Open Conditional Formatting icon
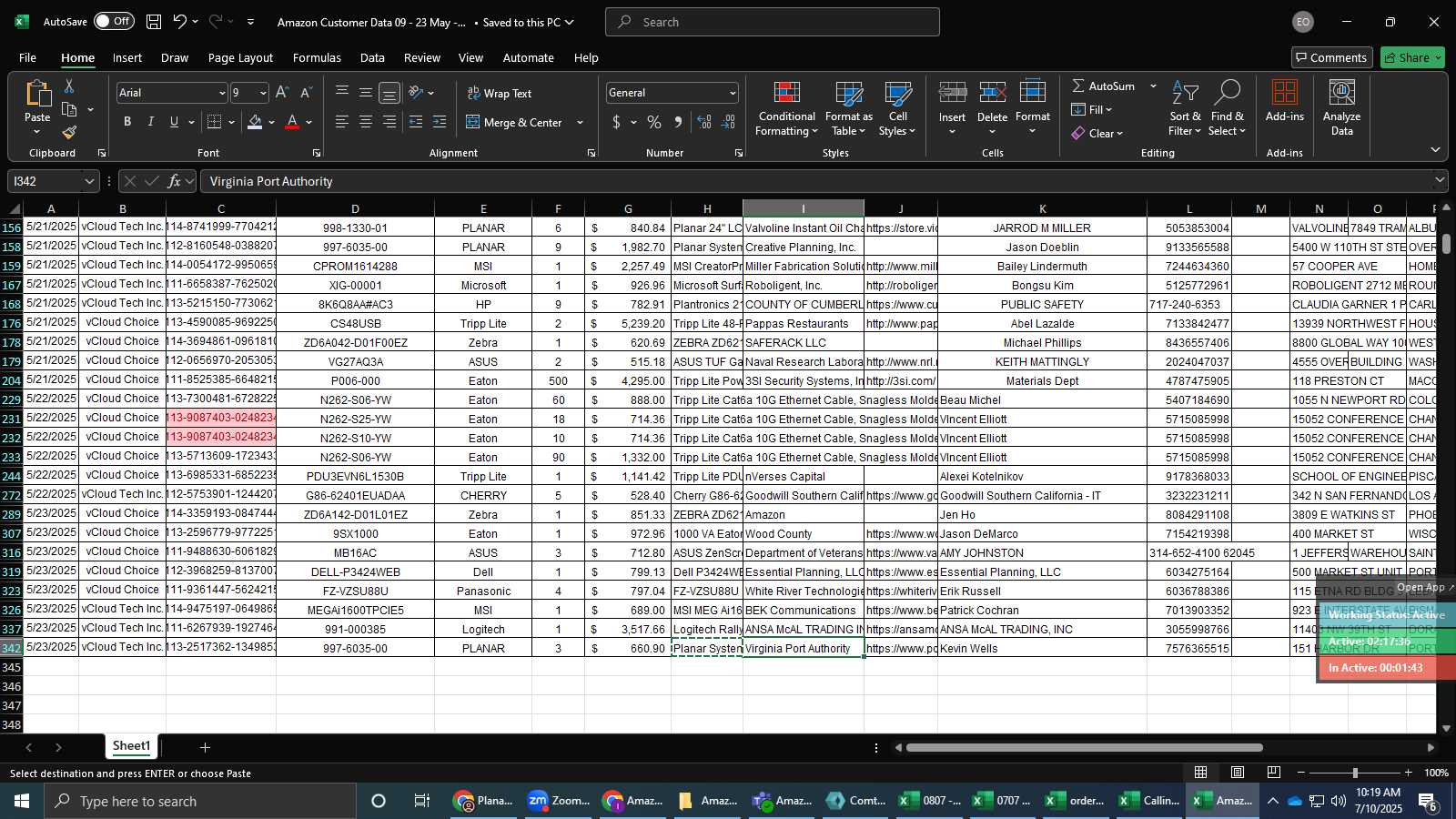The height and width of the screenshot is (819, 1456). 787,93
